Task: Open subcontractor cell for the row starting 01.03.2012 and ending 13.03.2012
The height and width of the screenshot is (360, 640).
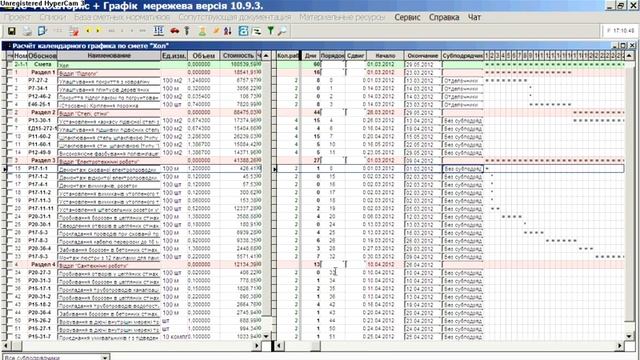Action: click(x=463, y=80)
